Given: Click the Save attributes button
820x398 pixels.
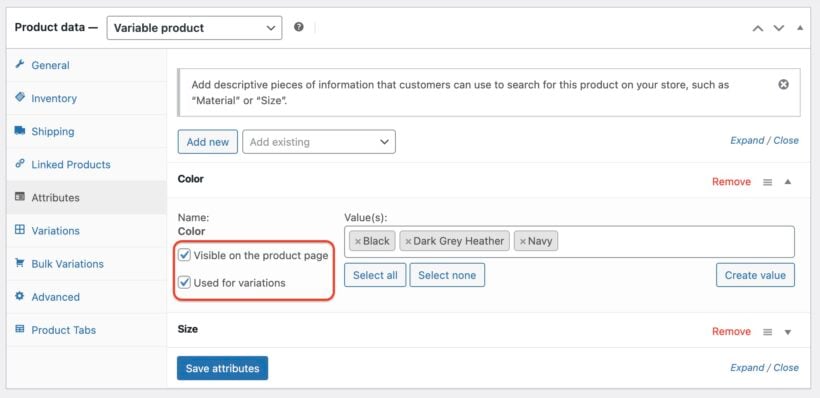Looking at the screenshot, I should tap(222, 368).
